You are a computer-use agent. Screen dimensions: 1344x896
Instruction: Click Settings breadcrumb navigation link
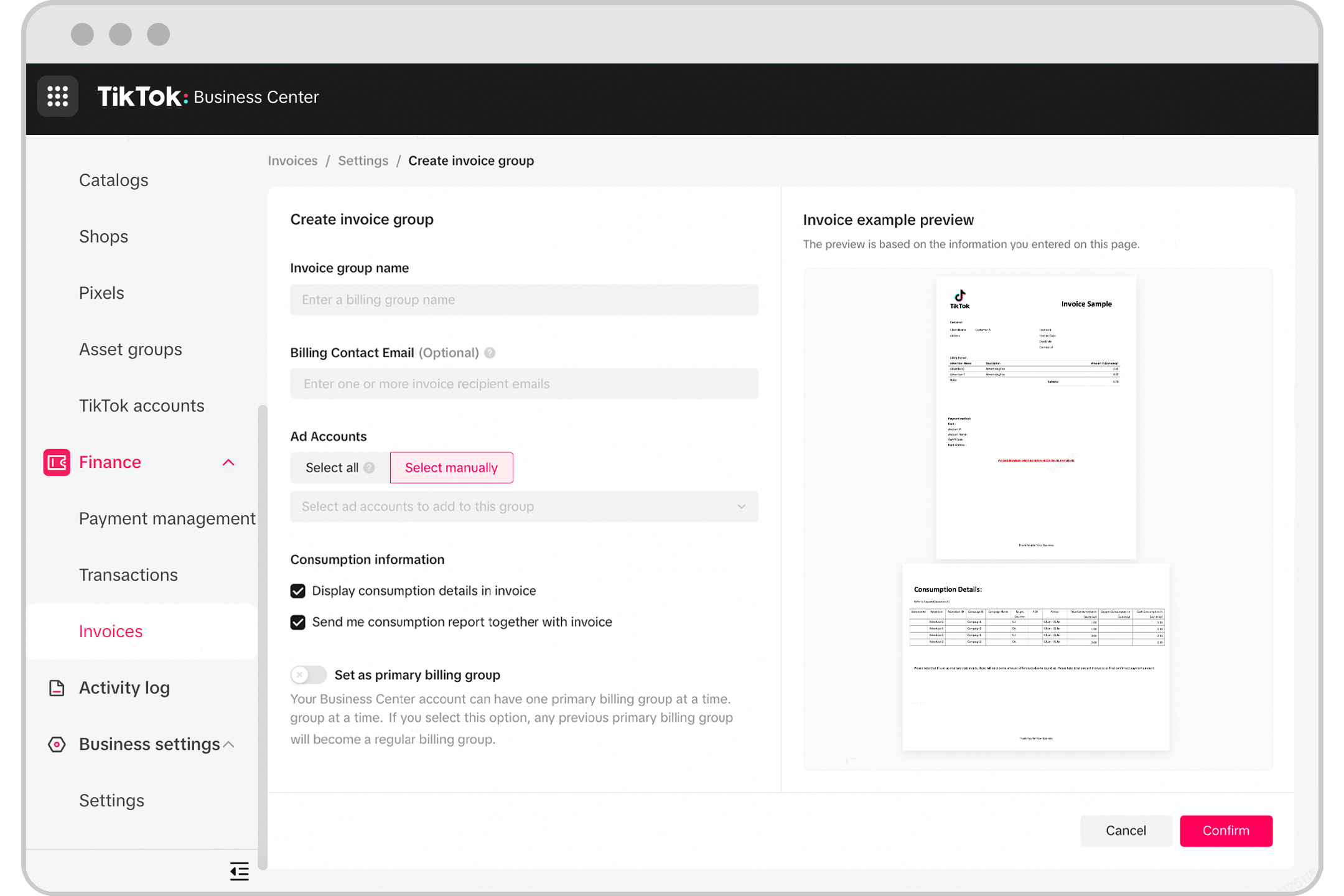[363, 160]
